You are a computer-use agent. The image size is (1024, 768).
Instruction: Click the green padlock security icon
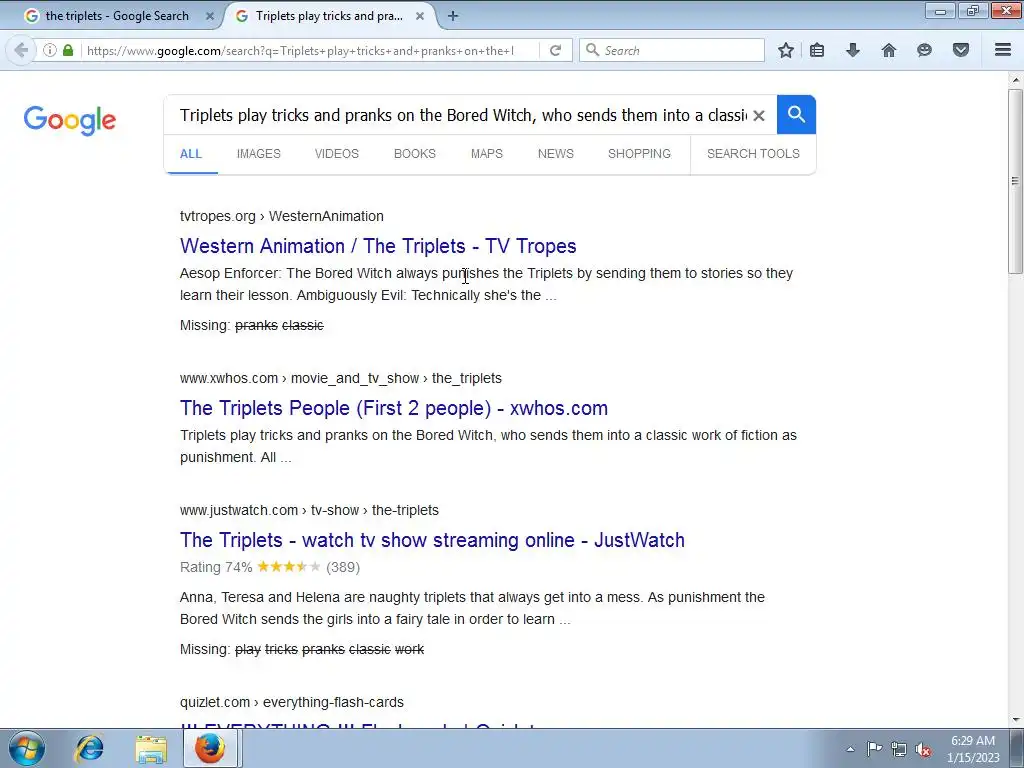pos(68,50)
